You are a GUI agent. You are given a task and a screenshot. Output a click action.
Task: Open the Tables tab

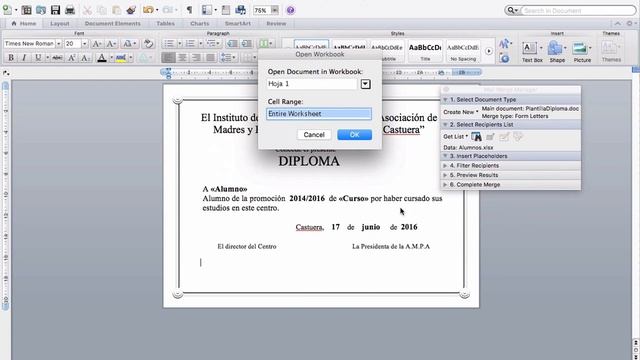click(165, 24)
